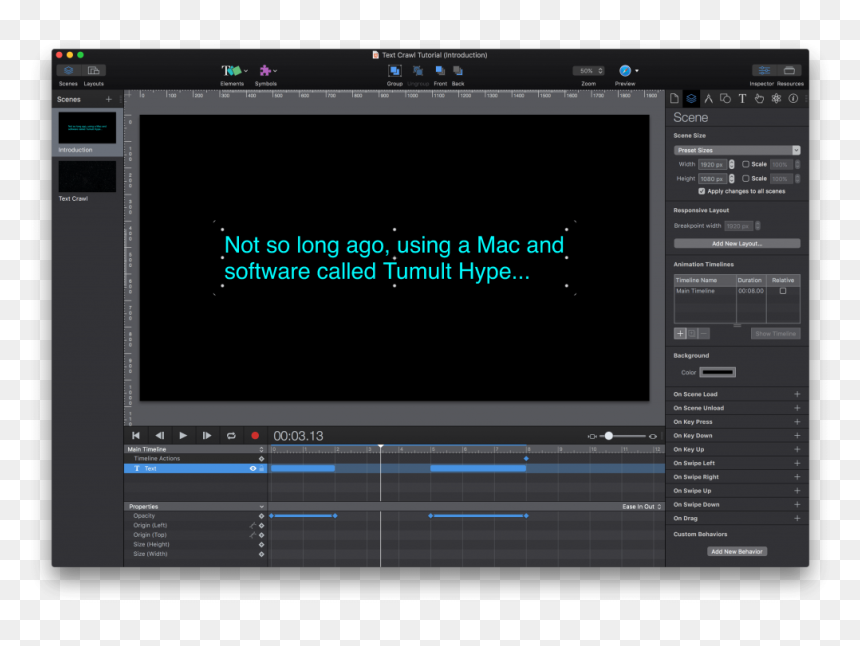Image resolution: width=860 pixels, height=646 pixels.
Task: Send element to Back icon
Action: 457,70
